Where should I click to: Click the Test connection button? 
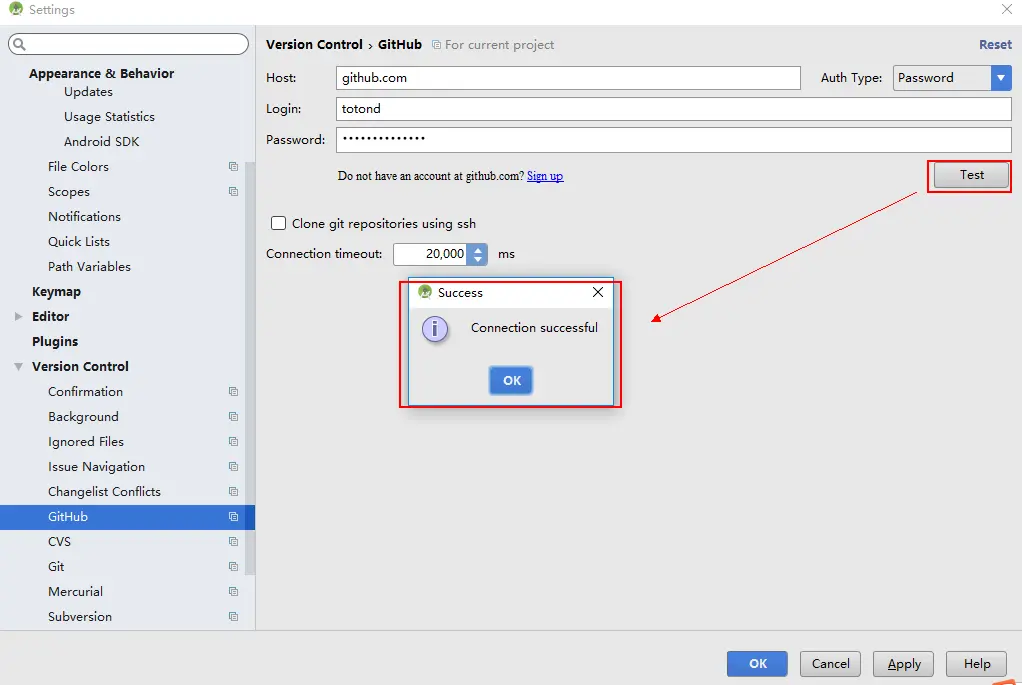(x=971, y=175)
